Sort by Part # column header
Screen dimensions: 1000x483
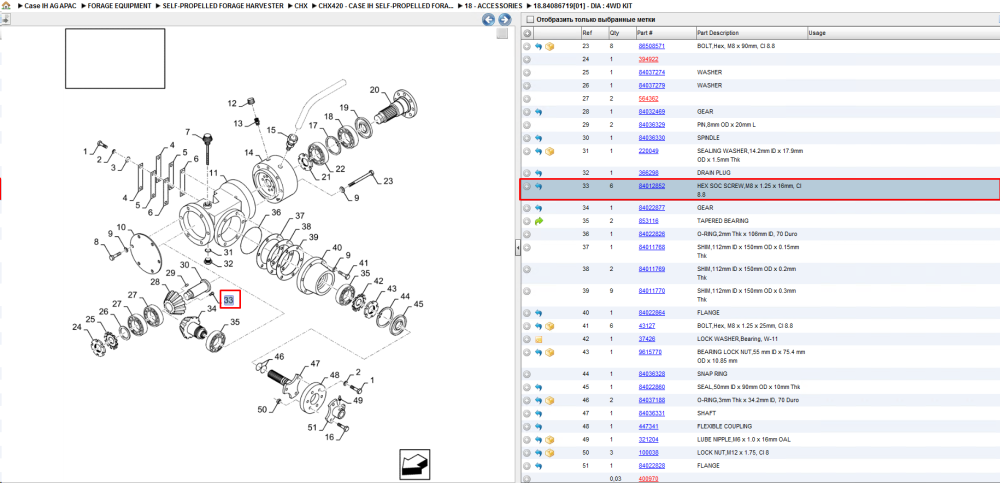(x=665, y=33)
